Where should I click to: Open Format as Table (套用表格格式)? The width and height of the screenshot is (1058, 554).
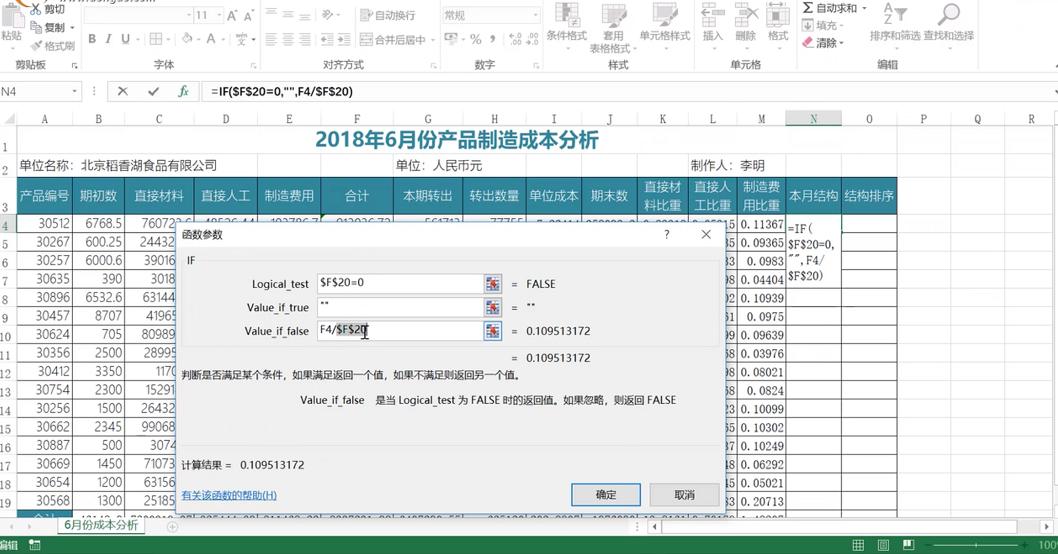[x=613, y=28]
